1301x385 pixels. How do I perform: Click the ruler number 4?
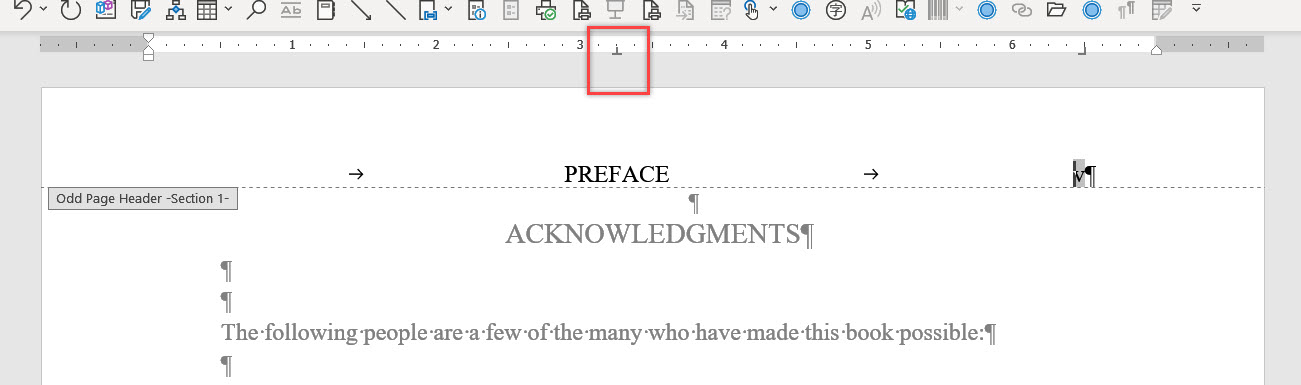click(x=724, y=45)
